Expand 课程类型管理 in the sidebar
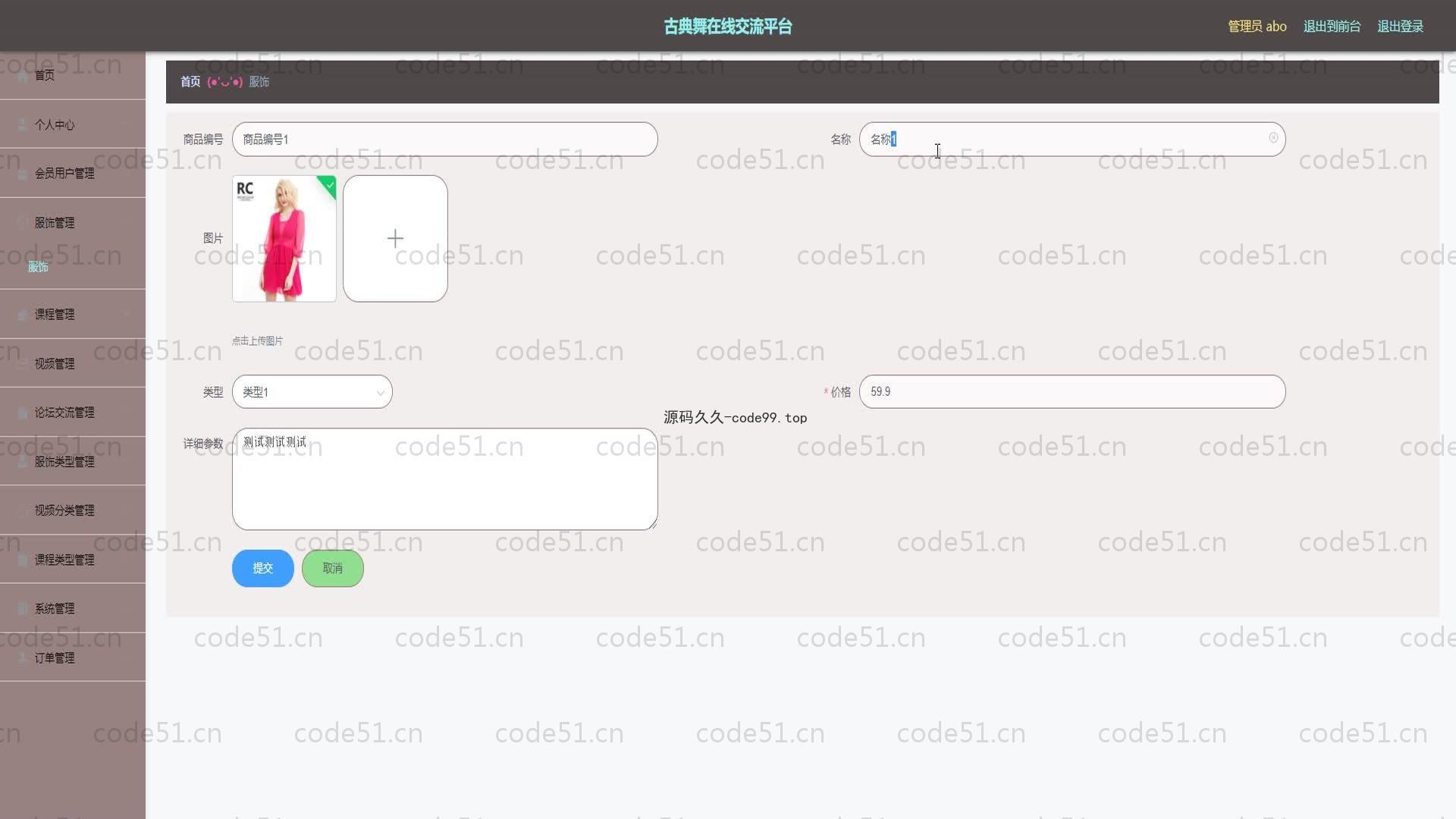The height and width of the screenshot is (819, 1456). point(73,560)
